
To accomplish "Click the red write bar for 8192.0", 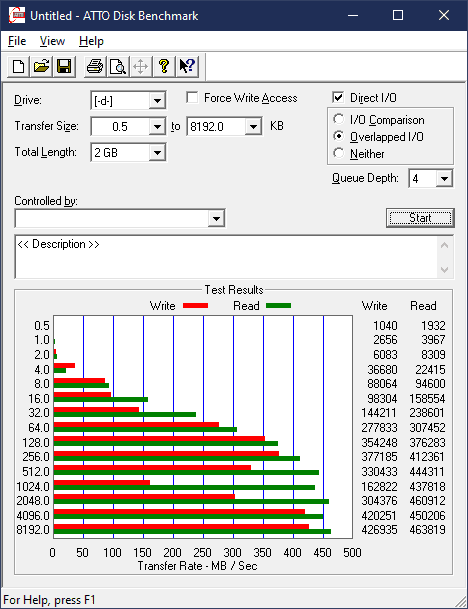I will click(181, 527).
